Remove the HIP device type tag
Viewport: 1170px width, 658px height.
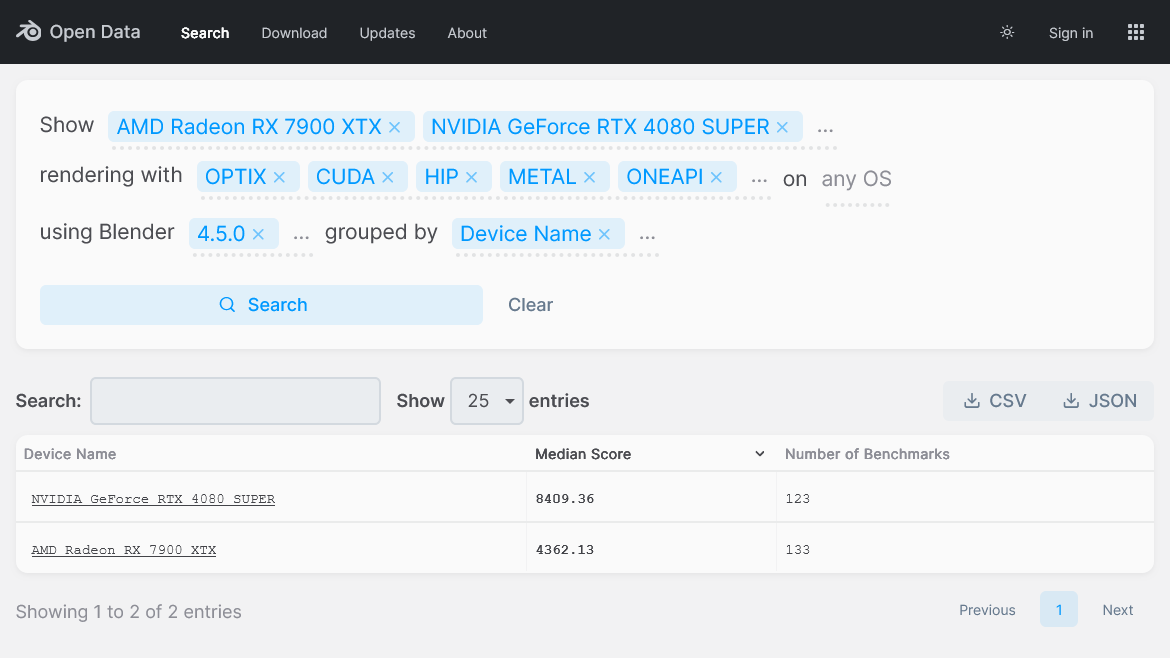(471, 178)
